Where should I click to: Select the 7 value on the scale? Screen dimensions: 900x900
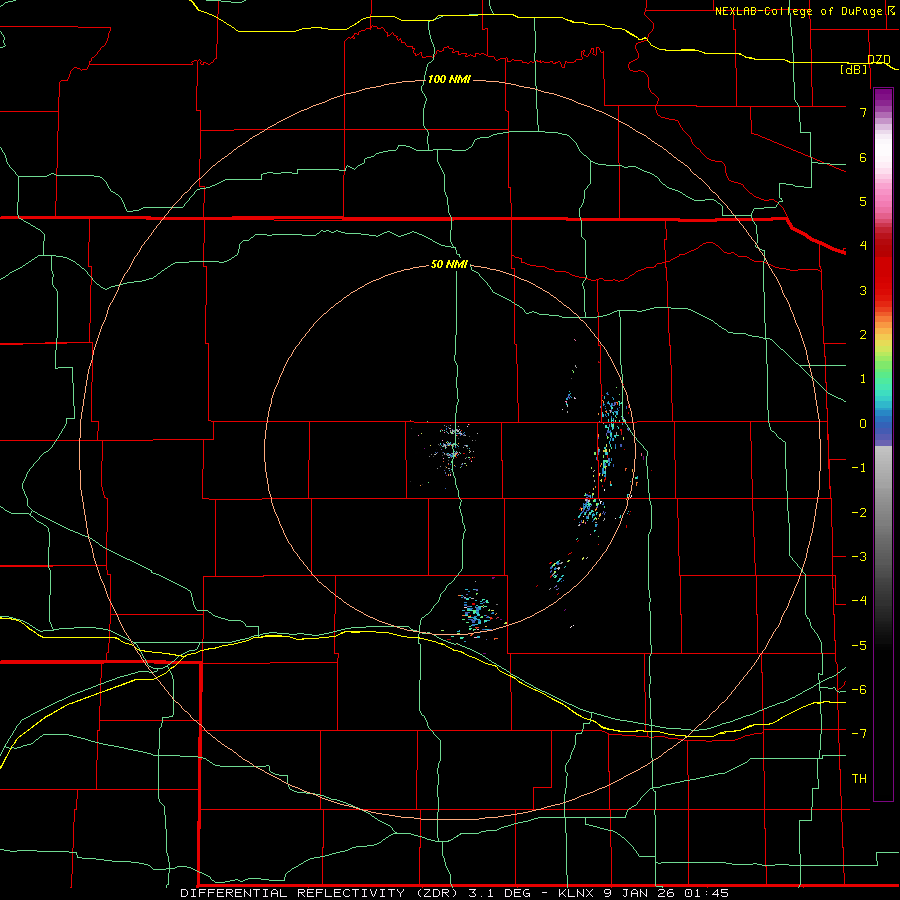pyautogui.click(x=863, y=112)
